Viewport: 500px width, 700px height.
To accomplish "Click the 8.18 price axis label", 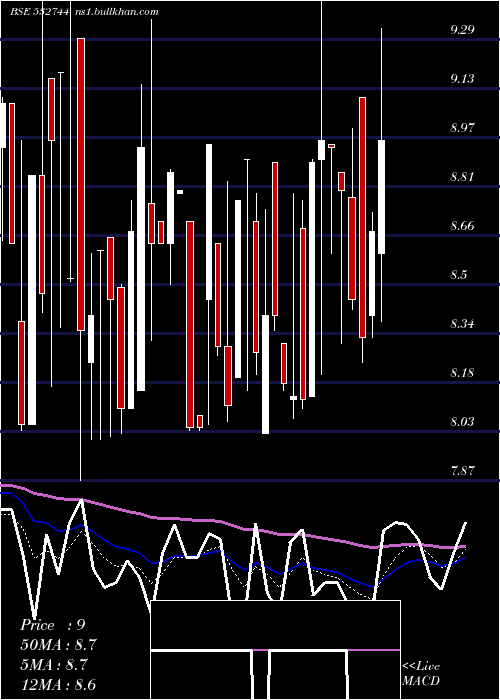I will [x=462, y=373].
